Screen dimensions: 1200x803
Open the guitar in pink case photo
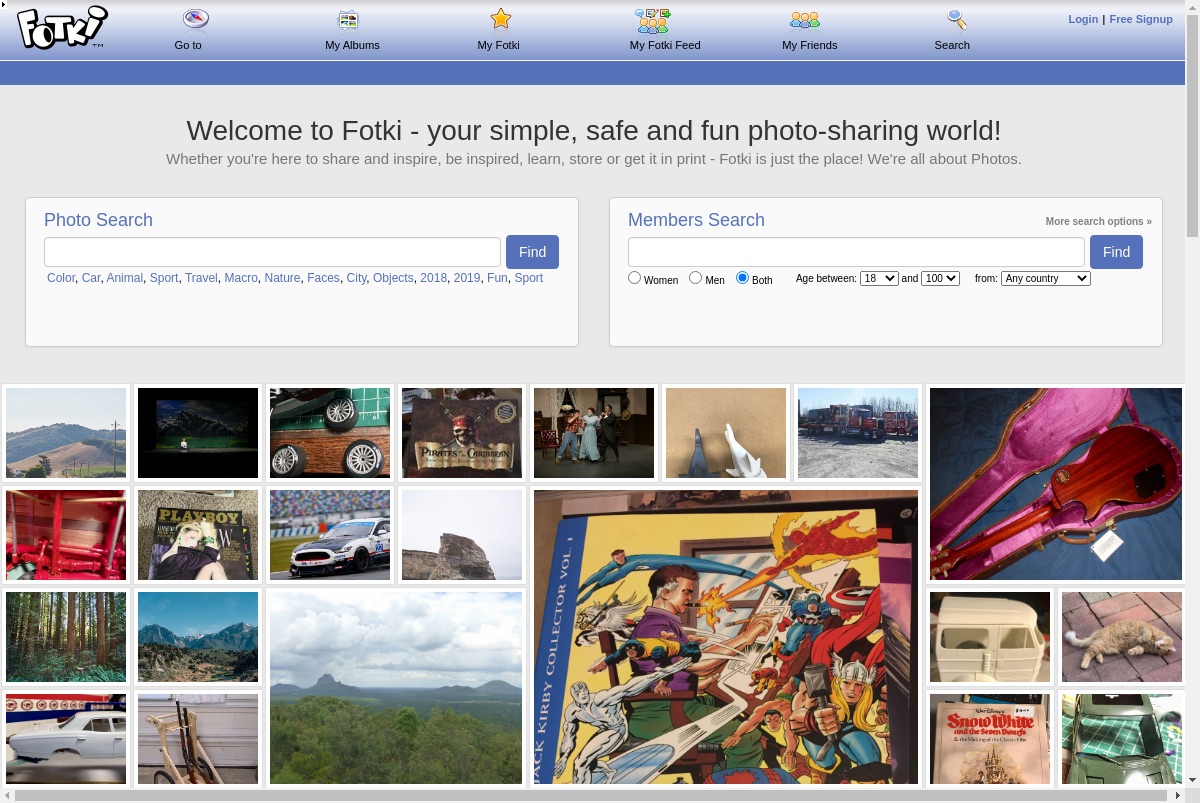1056,484
